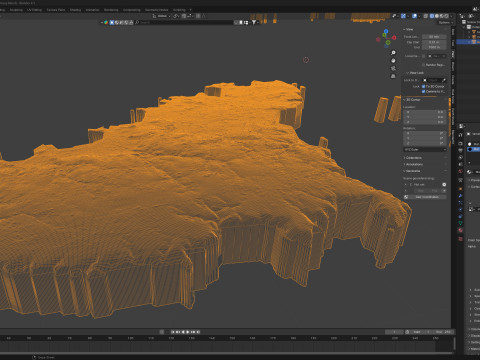Viewport: 480px width, 360px height.
Task: Click the clip End value field
Action: click(x=434, y=47)
